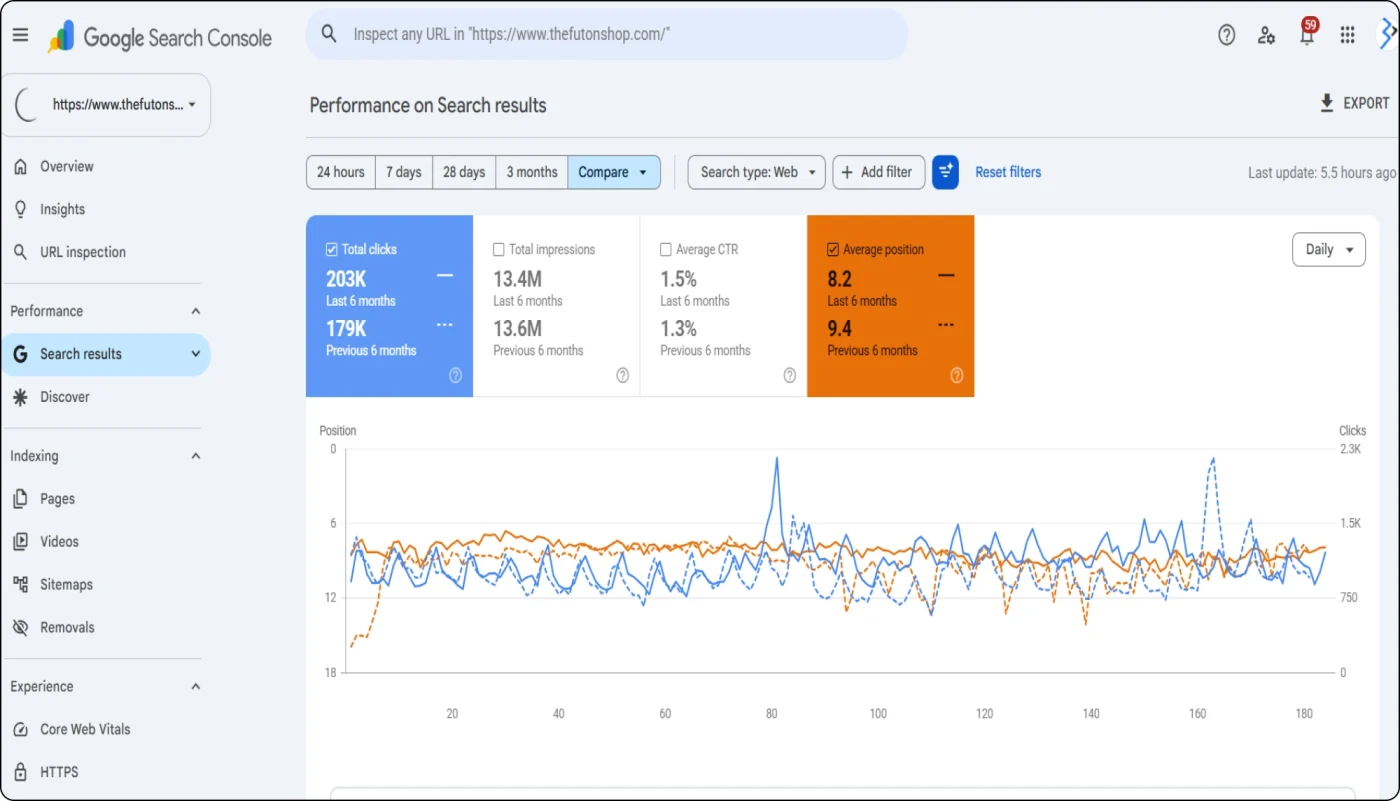Image resolution: width=1400 pixels, height=801 pixels.
Task: Open notifications bell with 59 badge
Action: coord(1307,33)
